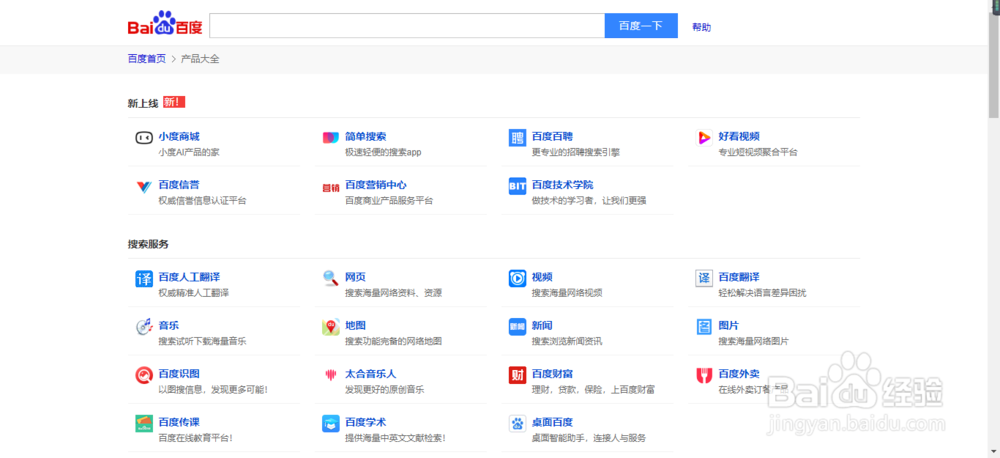This screenshot has height=458, width=1000.
Task: Open the 网页 search link
Action: click(355, 277)
